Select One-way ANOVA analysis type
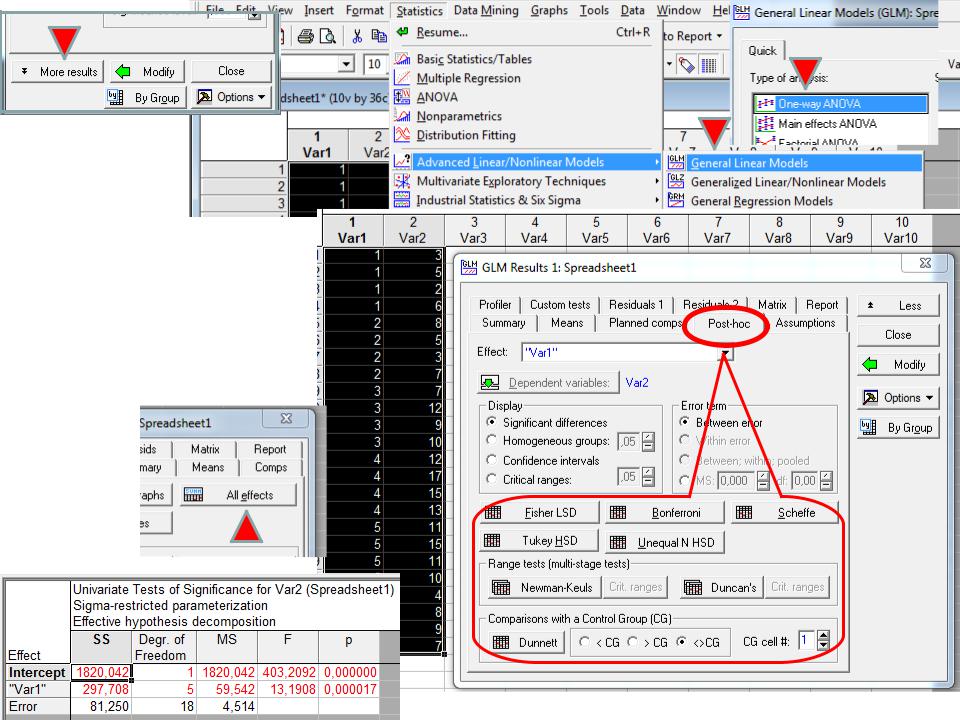This screenshot has width=960, height=720. 840,103
